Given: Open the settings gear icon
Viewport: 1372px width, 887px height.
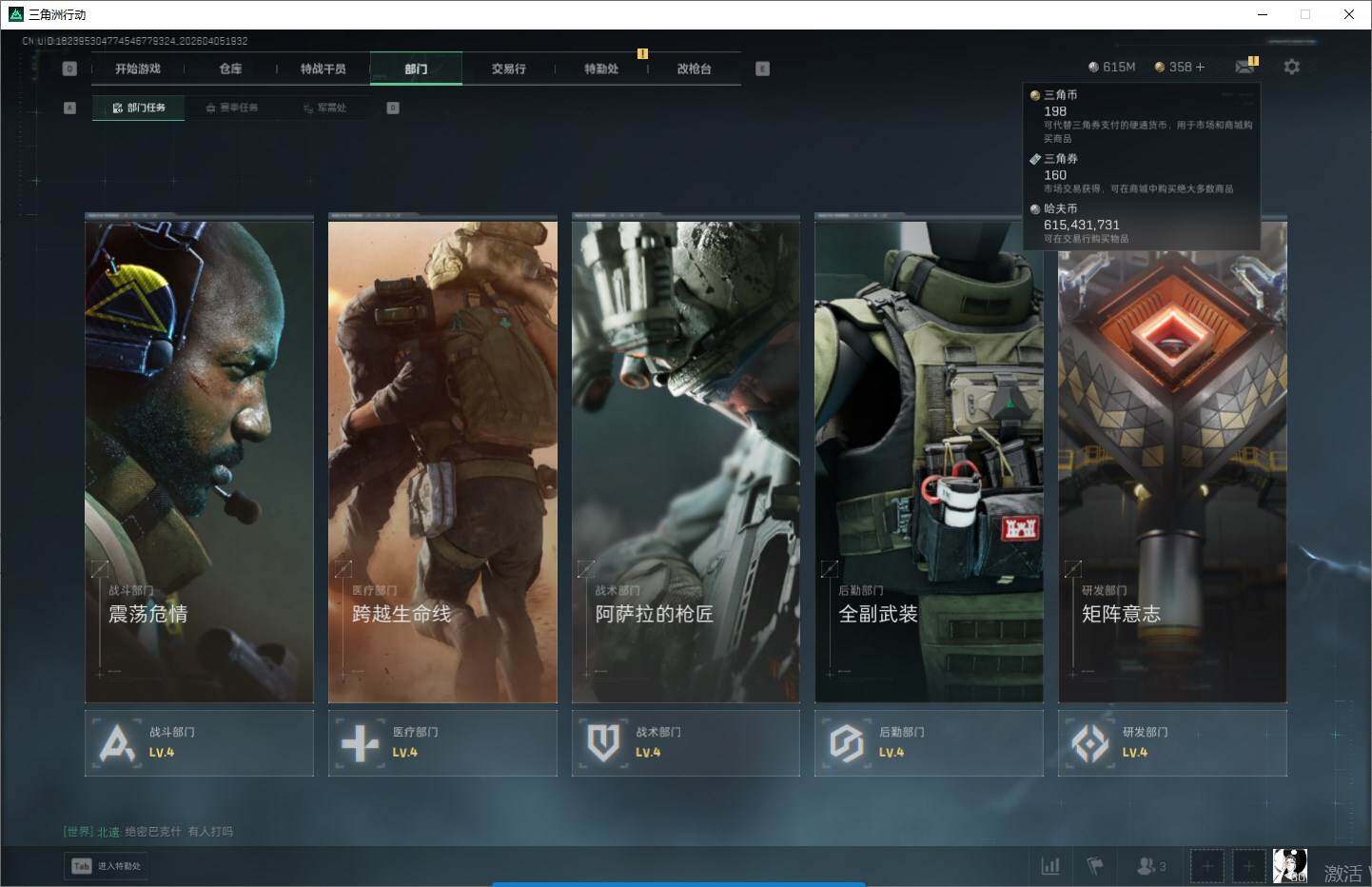Looking at the screenshot, I should point(1291,67).
